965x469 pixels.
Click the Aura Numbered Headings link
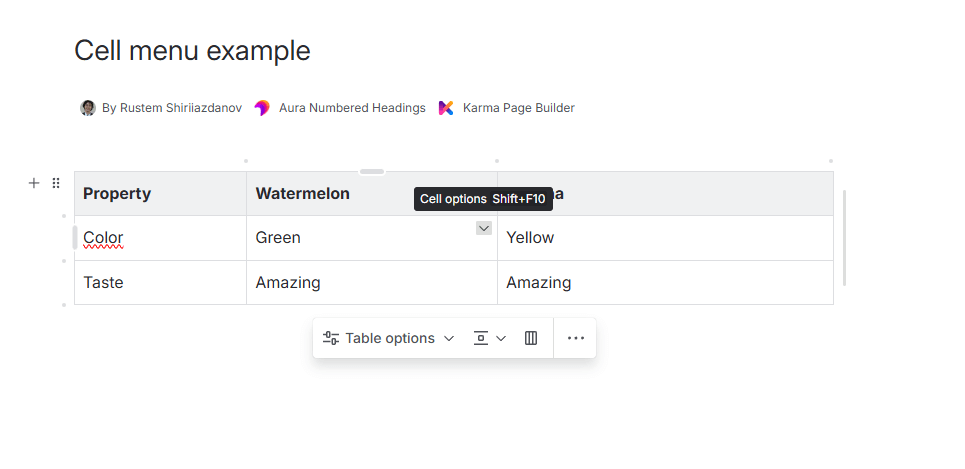coord(352,108)
